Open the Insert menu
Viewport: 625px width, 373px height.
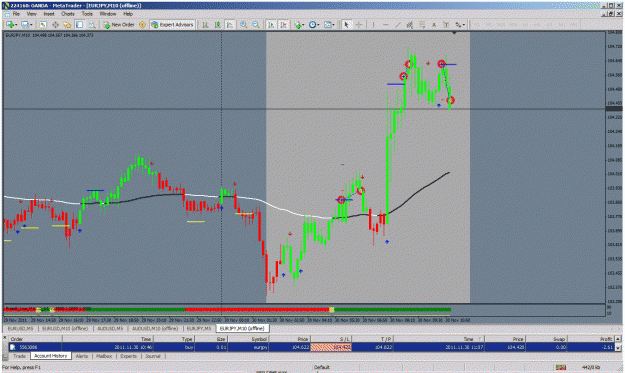point(49,14)
